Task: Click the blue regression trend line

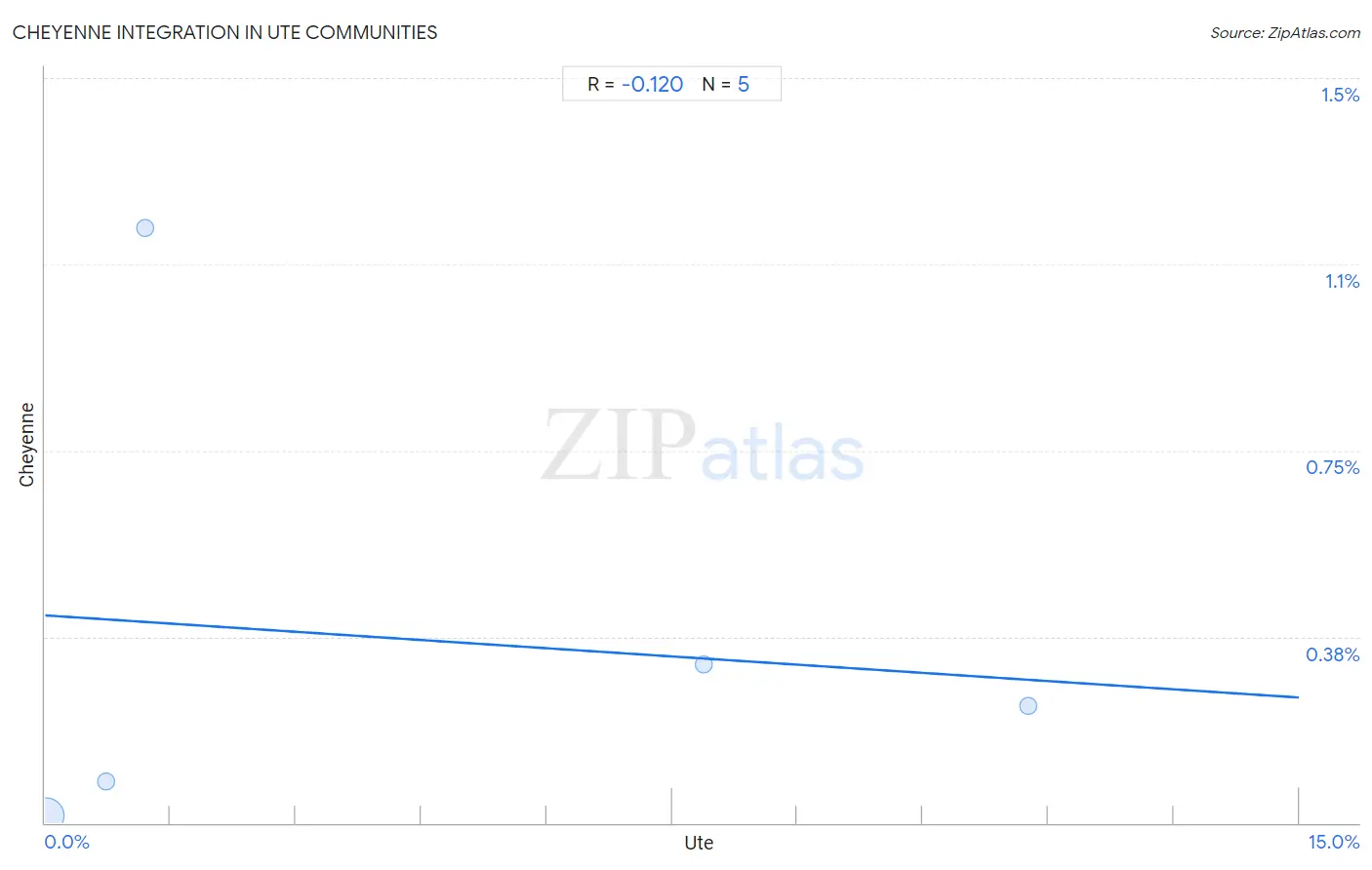Action: click(671, 656)
